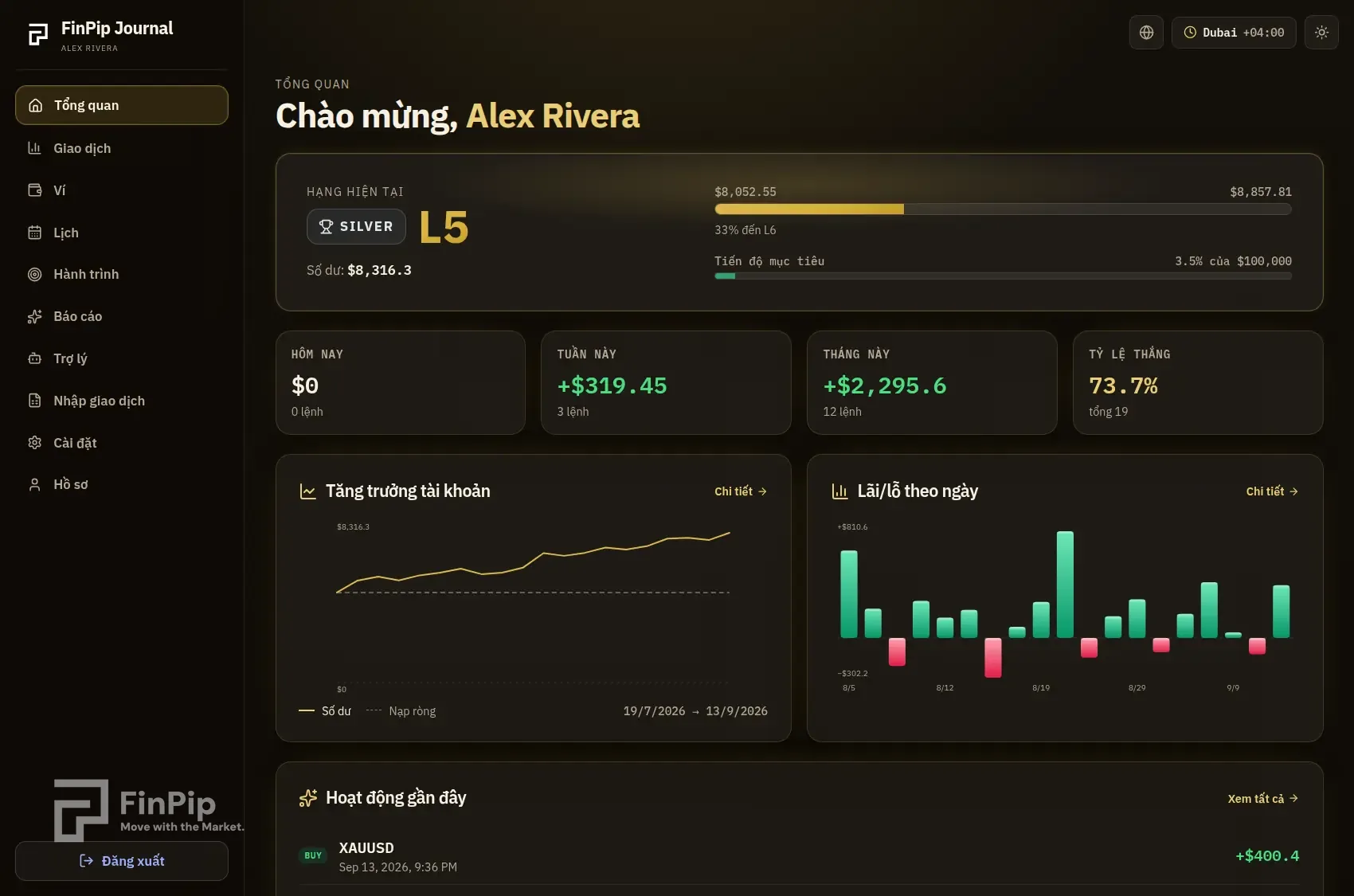Open Giao dịch in sidebar

pos(122,148)
